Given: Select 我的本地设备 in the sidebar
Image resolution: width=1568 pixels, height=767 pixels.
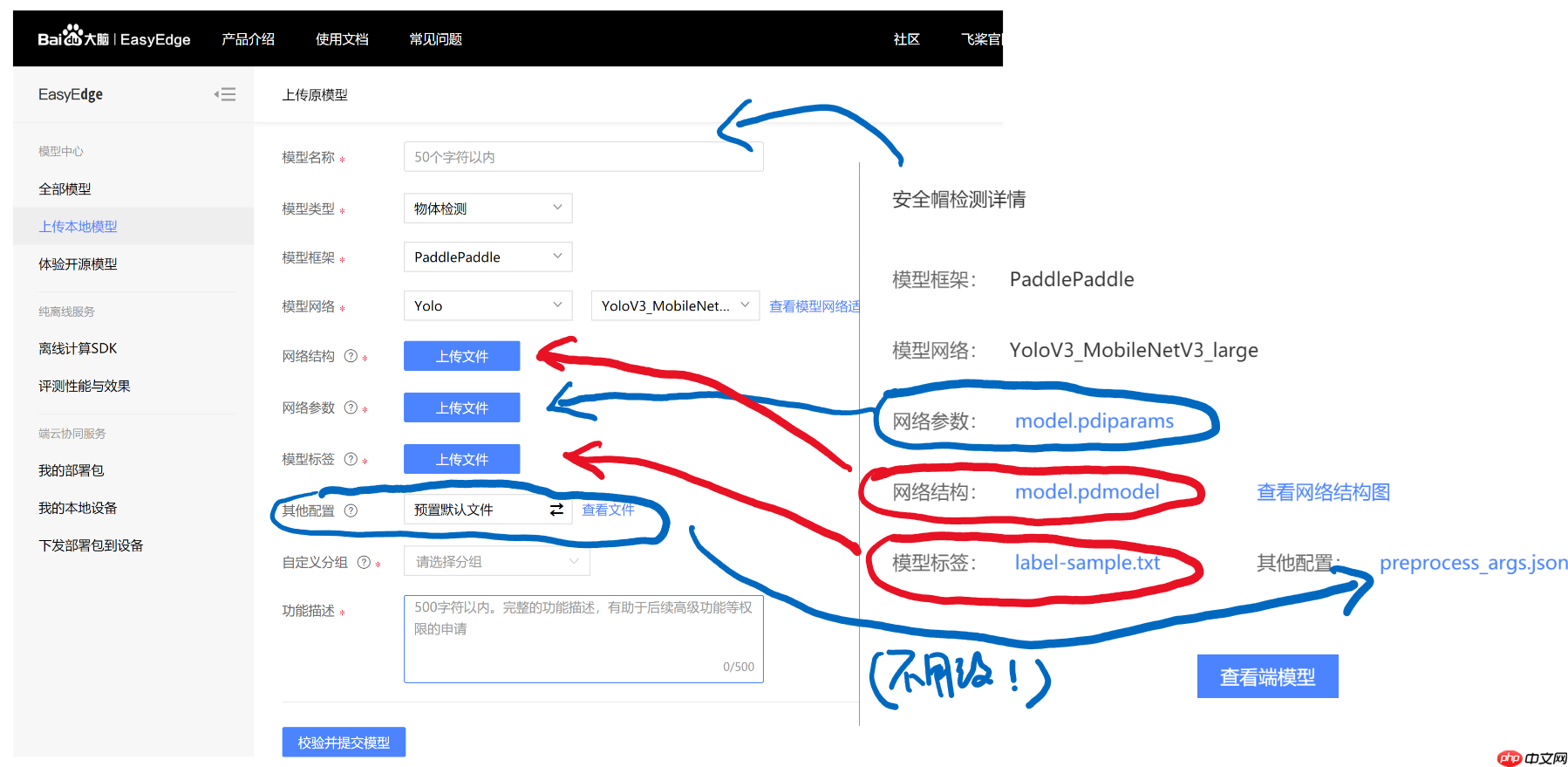Looking at the screenshot, I should click(x=78, y=508).
